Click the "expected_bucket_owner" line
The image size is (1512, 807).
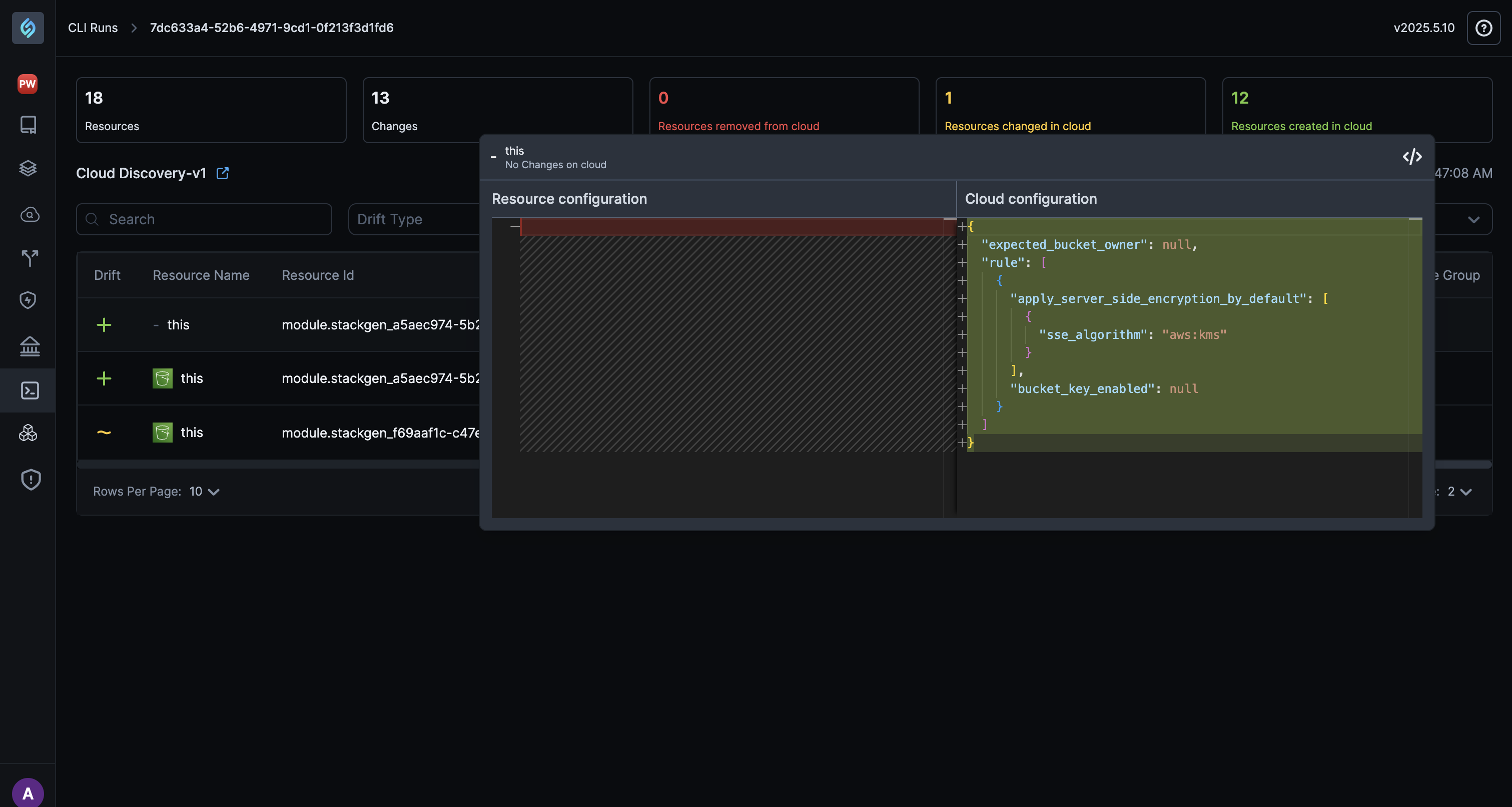point(1089,244)
